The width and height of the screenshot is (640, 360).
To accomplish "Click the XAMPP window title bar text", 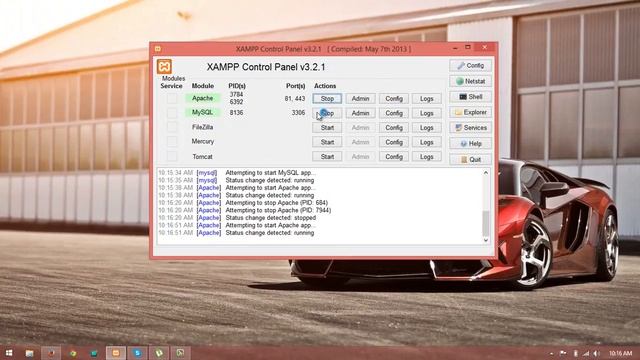I will 323,49.
